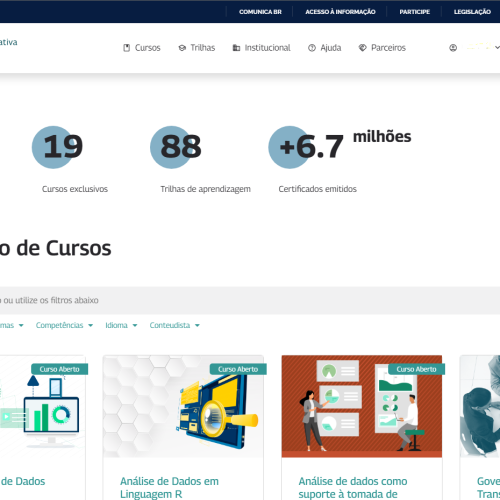Click the 19 Cursos exclusivos statistic

coord(70,160)
